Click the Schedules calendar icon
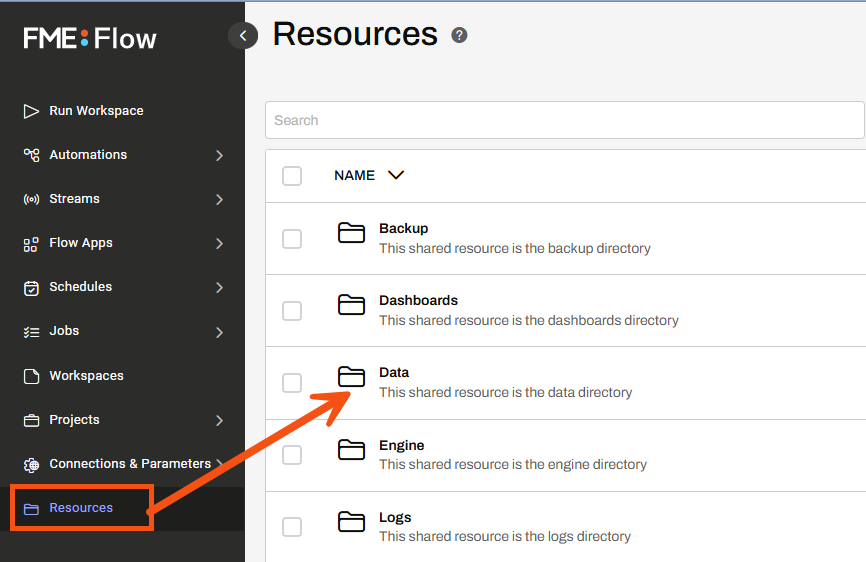The height and width of the screenshot is (562, 866). [x=31, y=288]
